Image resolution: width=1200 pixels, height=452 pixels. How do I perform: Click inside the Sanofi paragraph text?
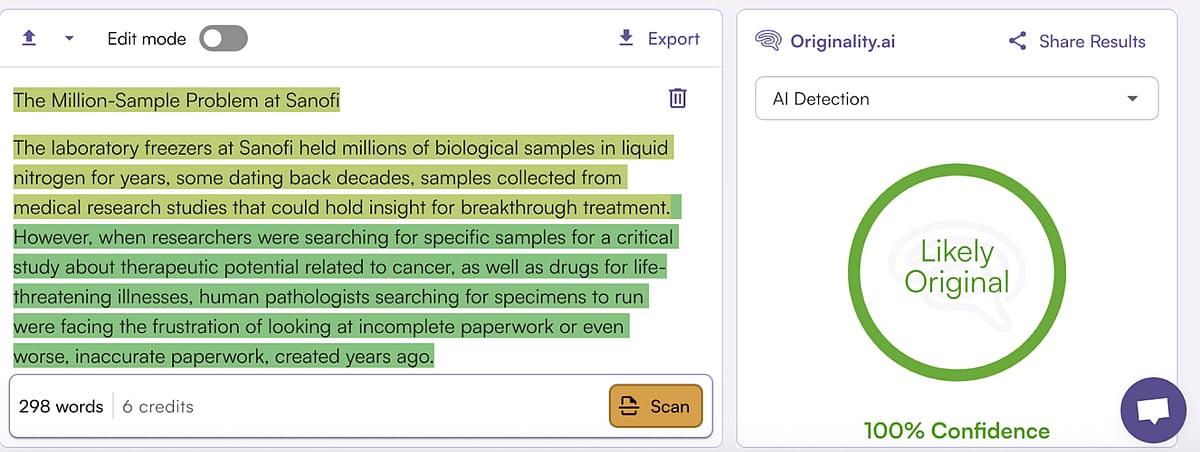(340, 253)
